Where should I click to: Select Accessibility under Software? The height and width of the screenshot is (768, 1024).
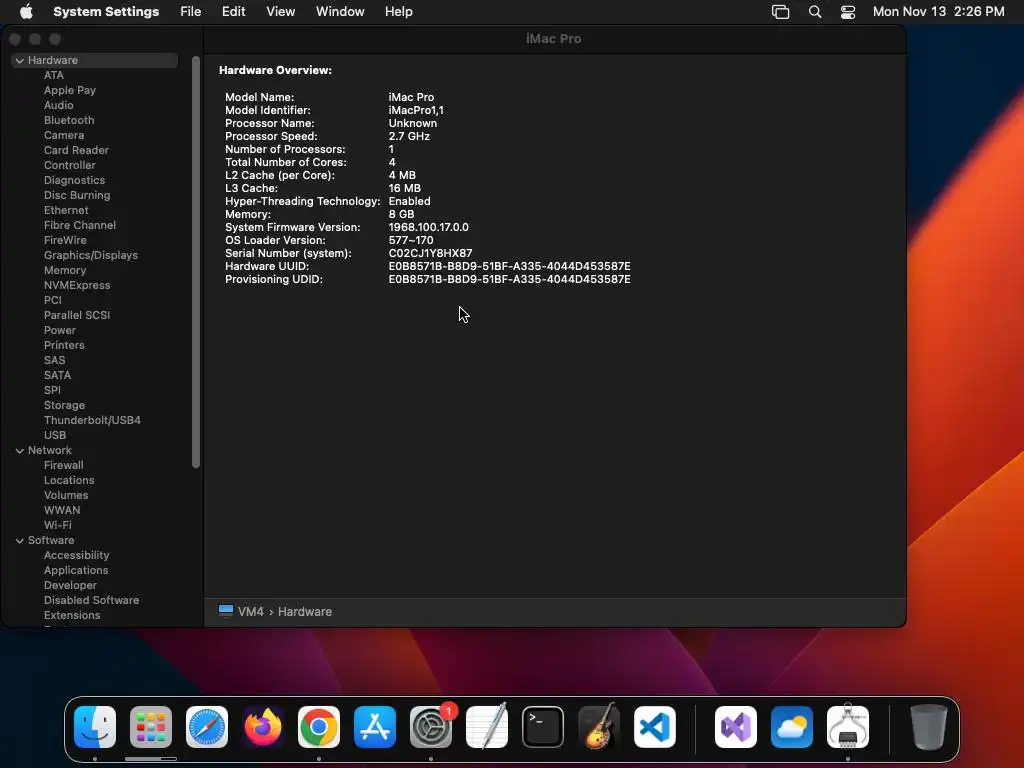tap(76, 556)
